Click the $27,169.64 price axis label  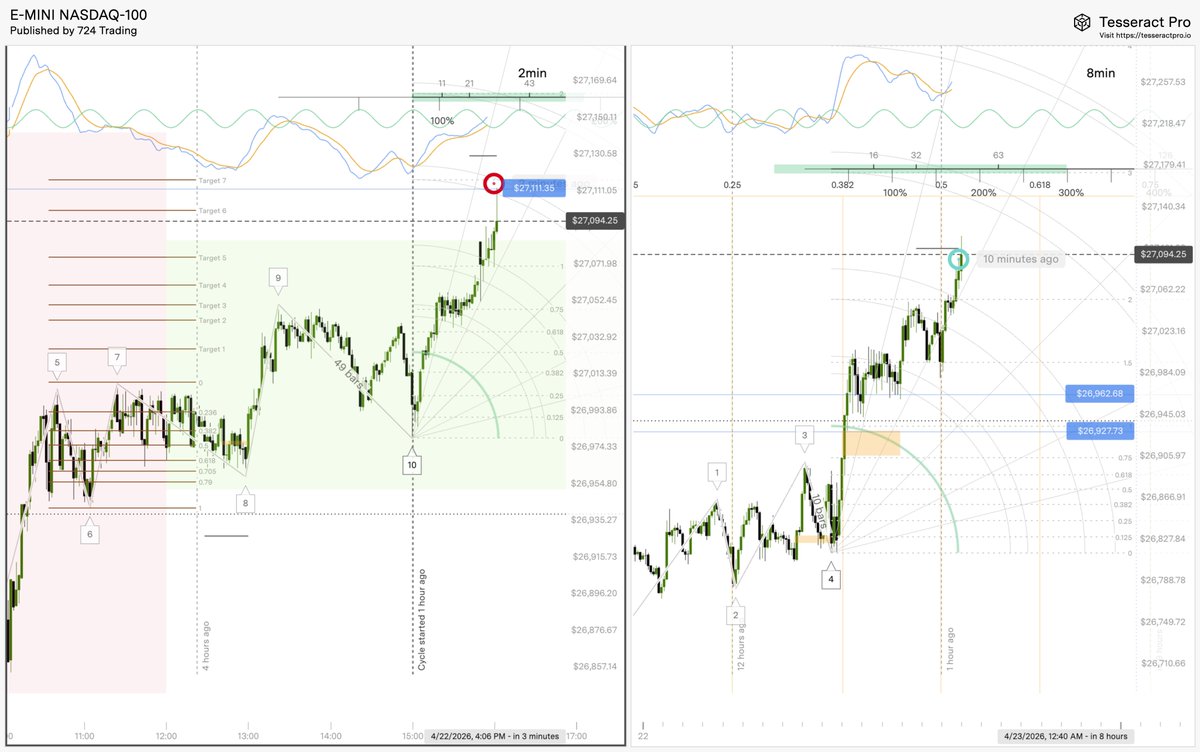pyautogui.click(x=595, y=80)
